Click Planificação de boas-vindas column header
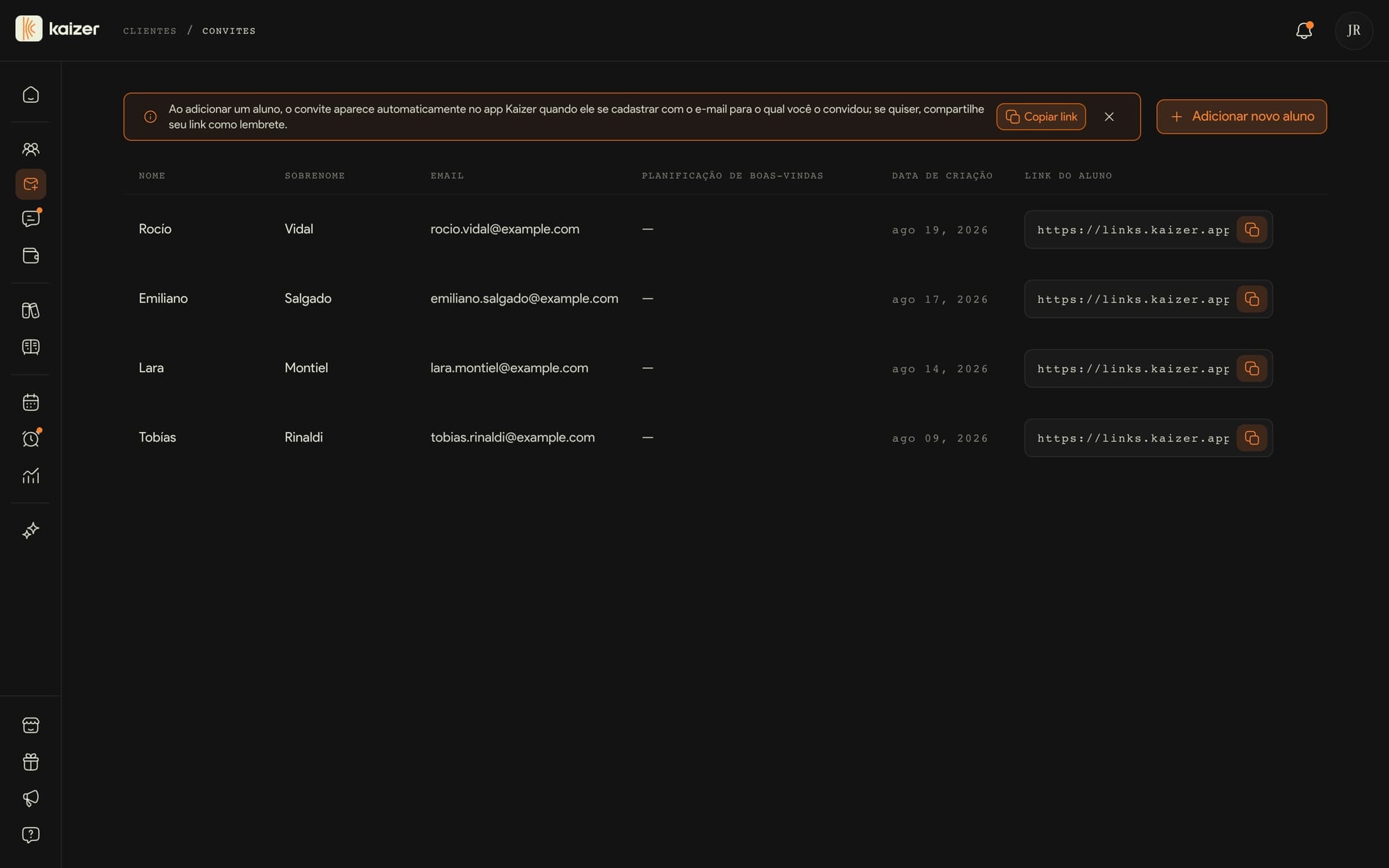Image resolution: width=1389 pixels, height=868 pixels. (733, 176)
